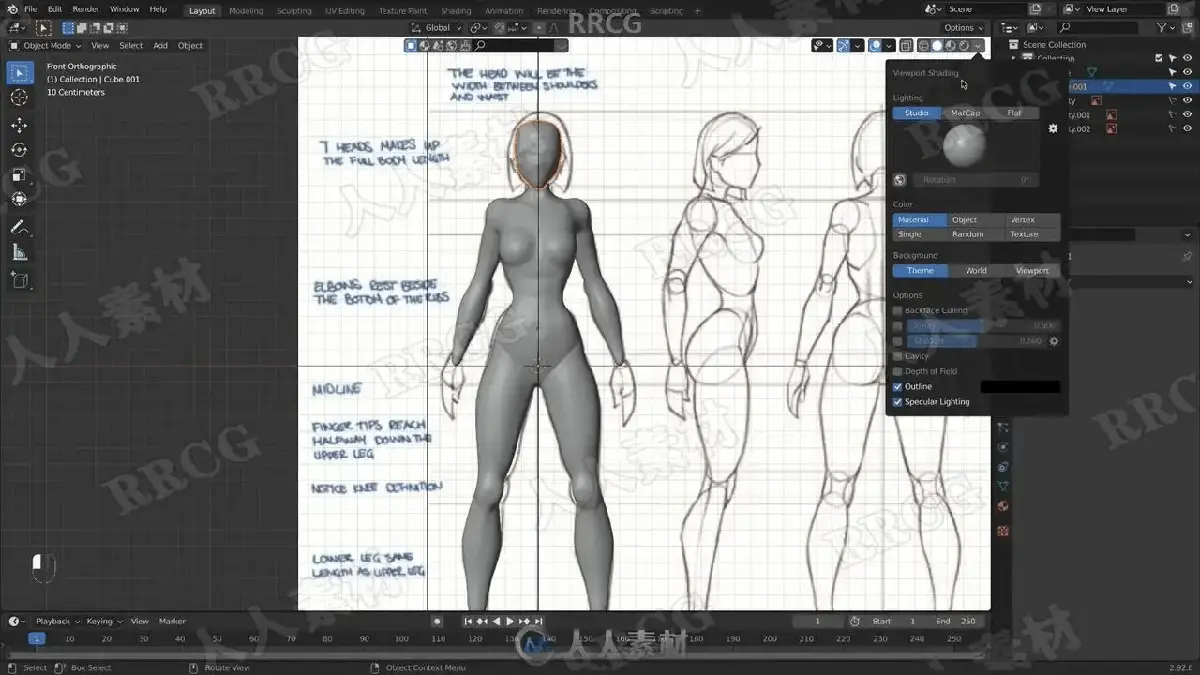The image size is (1200, 675).
Task: Select the Select Box tool
Action: 19,73
